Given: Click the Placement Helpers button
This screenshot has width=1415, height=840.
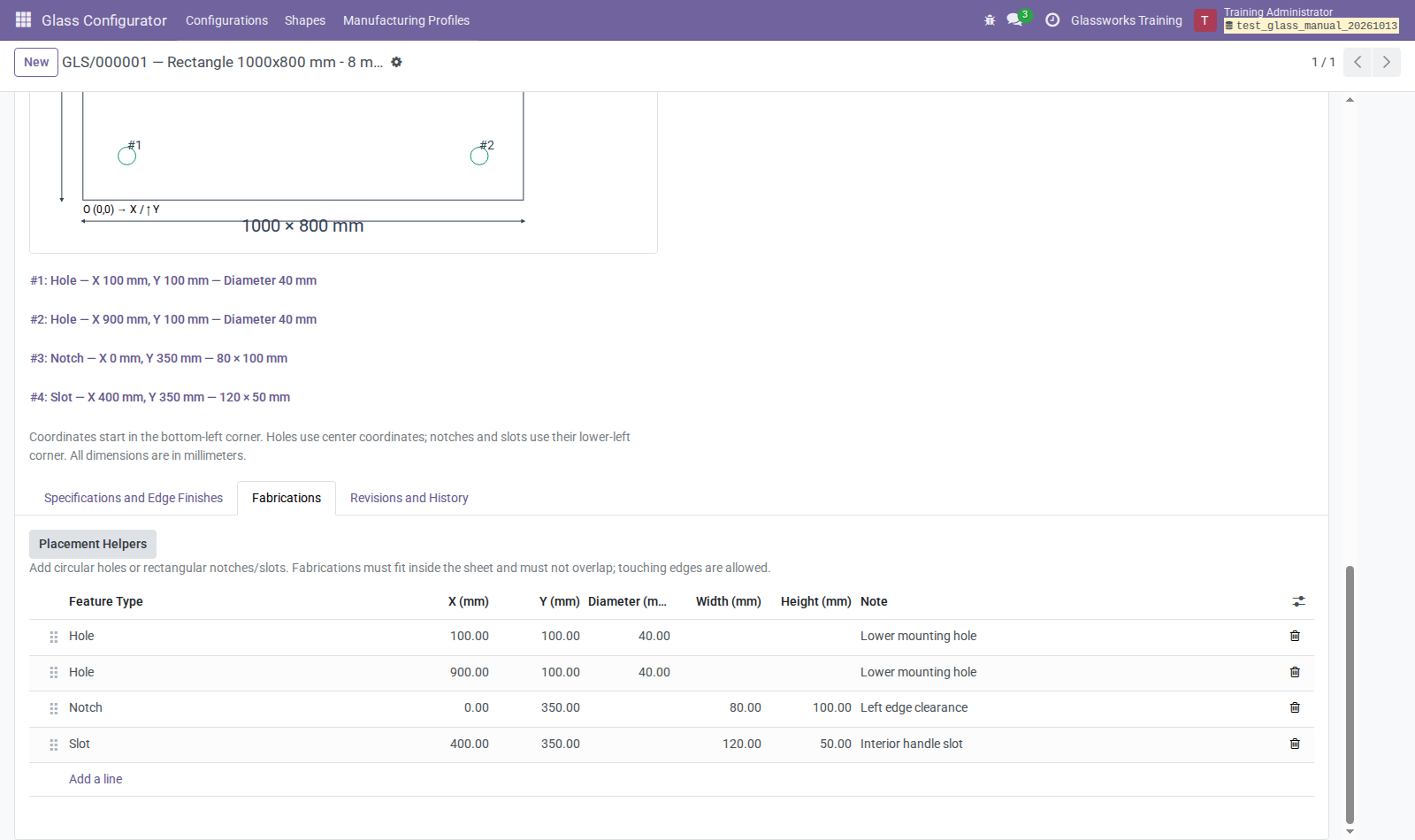Looking at the screenshot, I should 93,544.
